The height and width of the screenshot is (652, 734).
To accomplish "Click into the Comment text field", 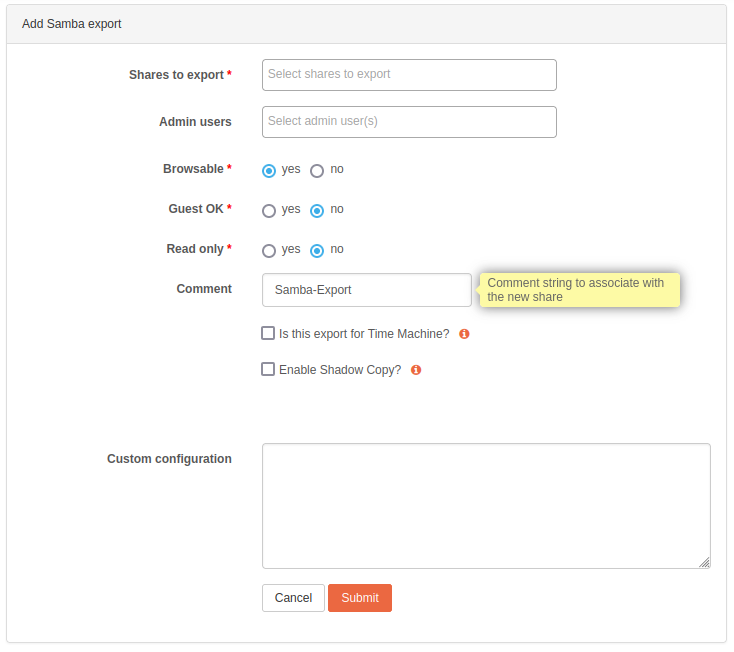I will tap(366, 290).
